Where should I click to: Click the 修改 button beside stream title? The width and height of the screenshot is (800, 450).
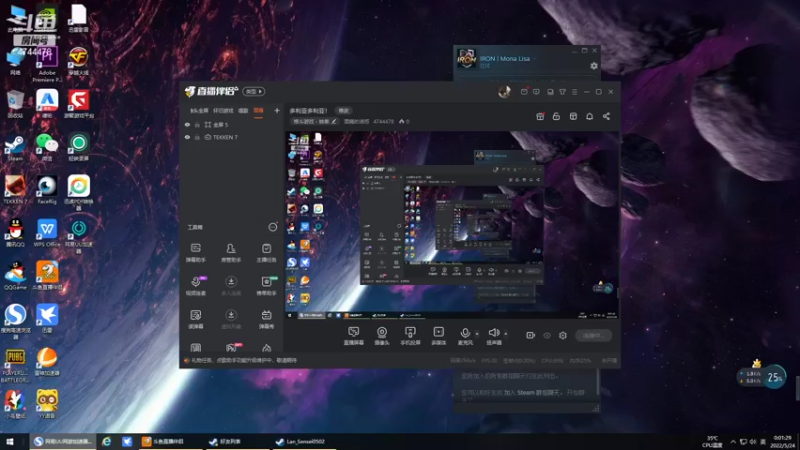tap(343, 111)
